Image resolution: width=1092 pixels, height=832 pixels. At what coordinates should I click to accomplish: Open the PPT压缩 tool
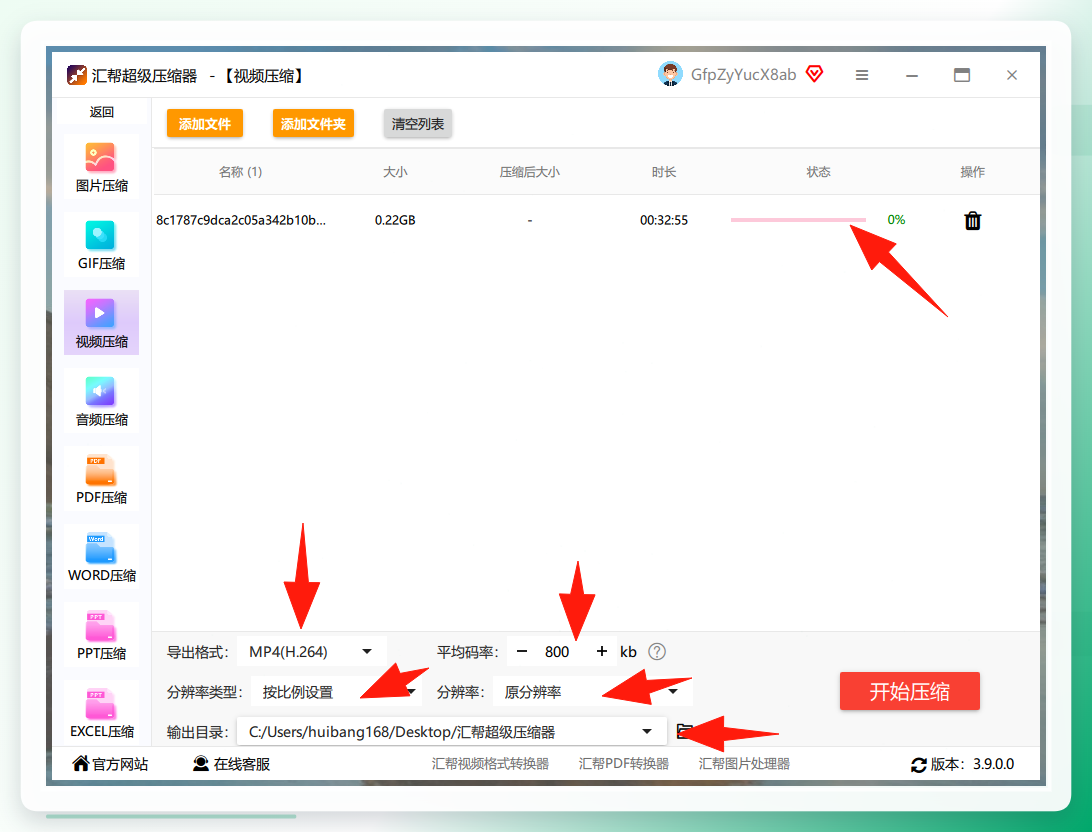102,635
